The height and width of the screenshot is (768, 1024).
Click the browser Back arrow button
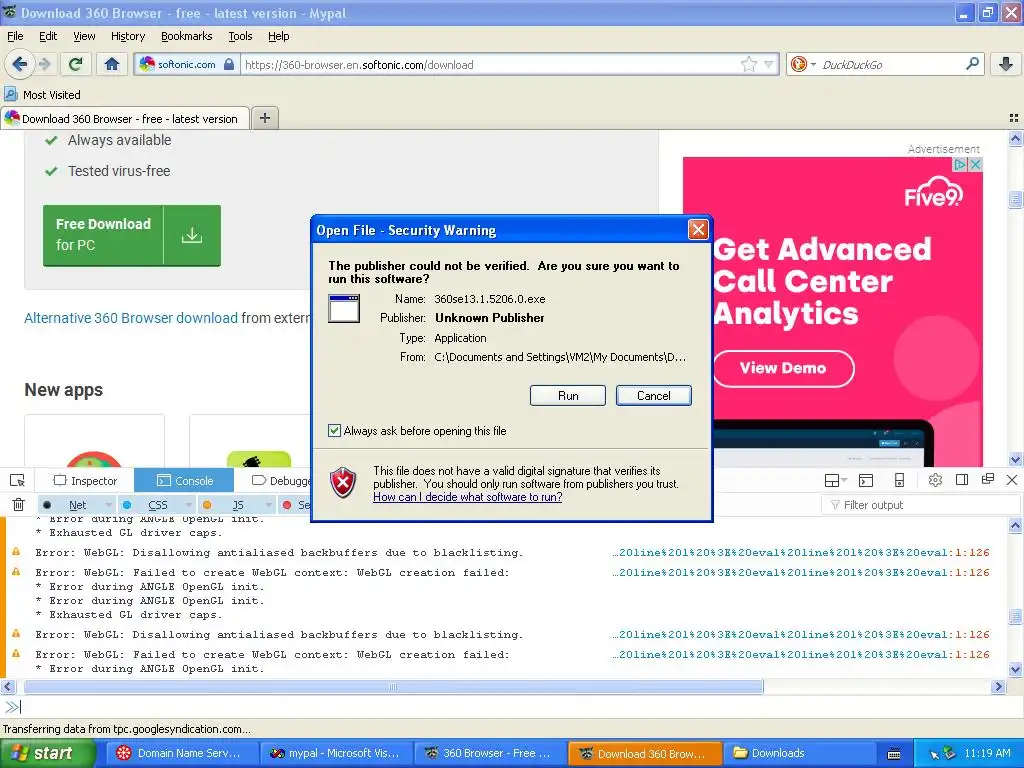click(x=20, y=64)
